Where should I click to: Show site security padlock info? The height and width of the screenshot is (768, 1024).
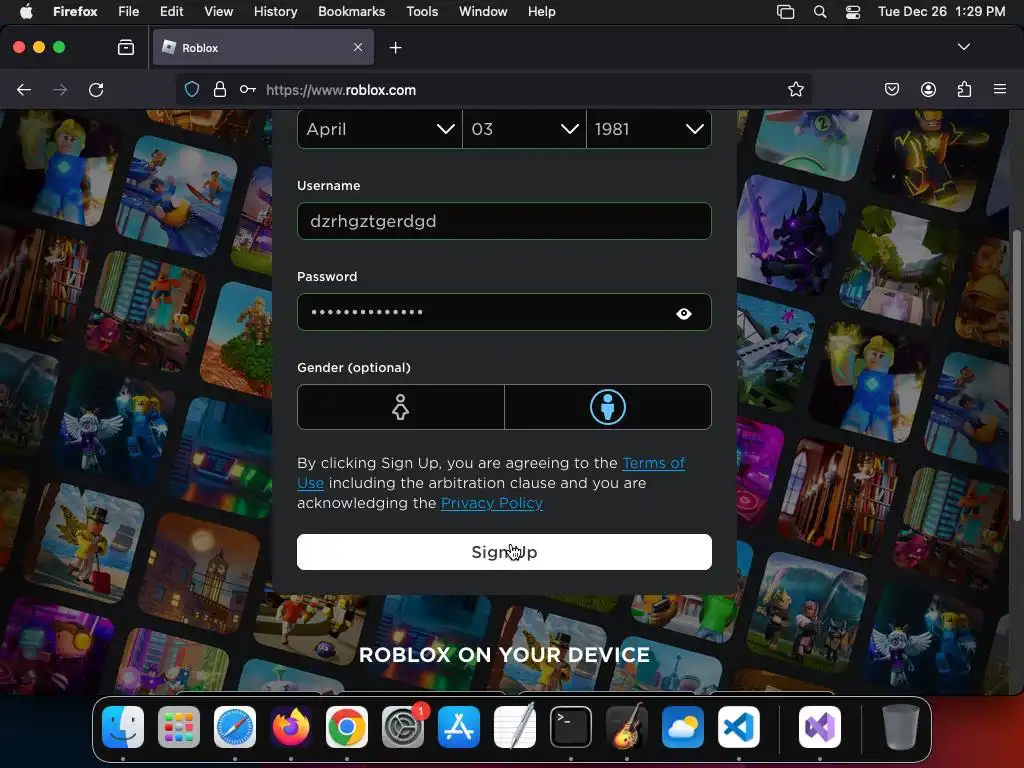click(x=219, y=89)
